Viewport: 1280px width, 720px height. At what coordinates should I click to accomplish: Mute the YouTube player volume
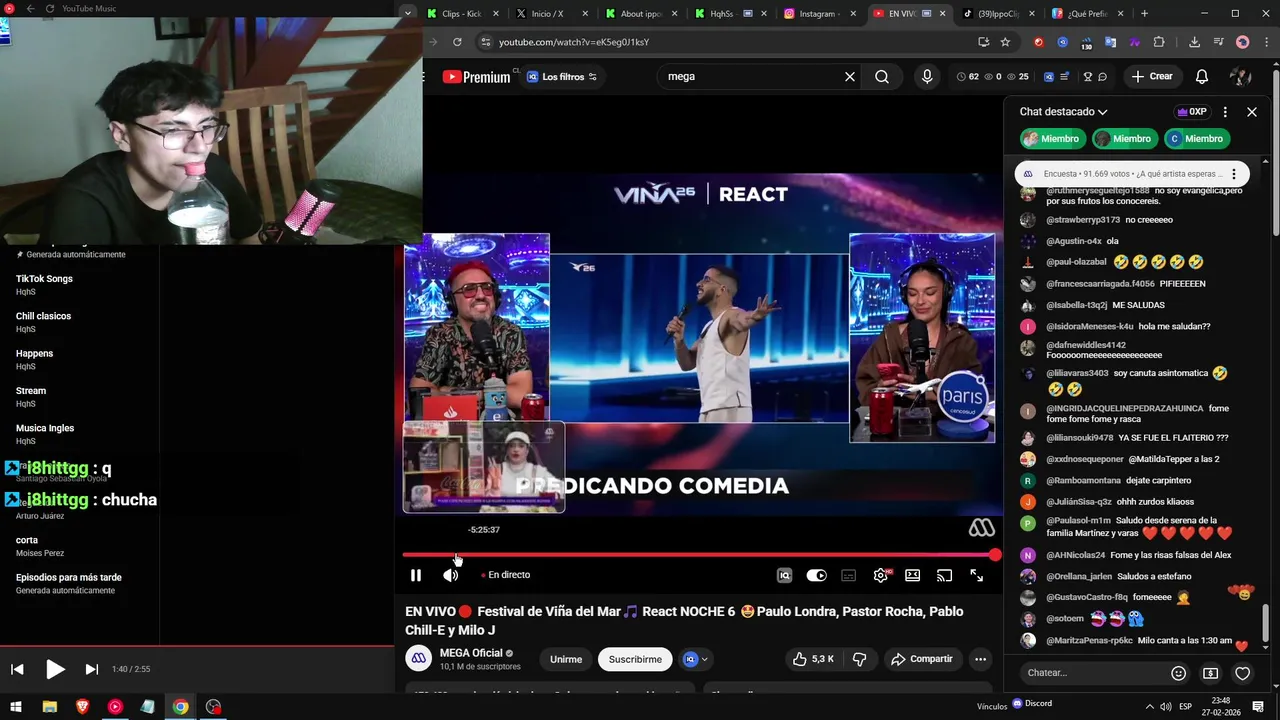click(x=451, y=575)
